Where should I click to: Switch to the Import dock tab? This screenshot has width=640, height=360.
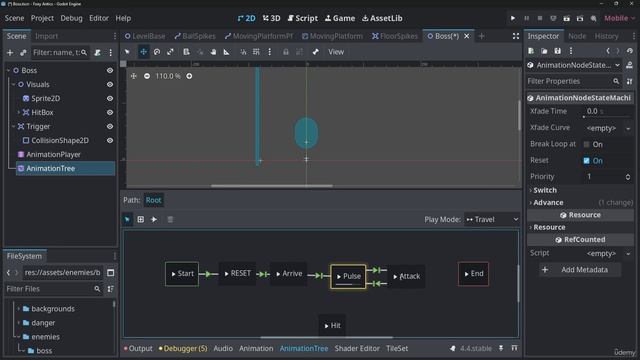(46, 36)
